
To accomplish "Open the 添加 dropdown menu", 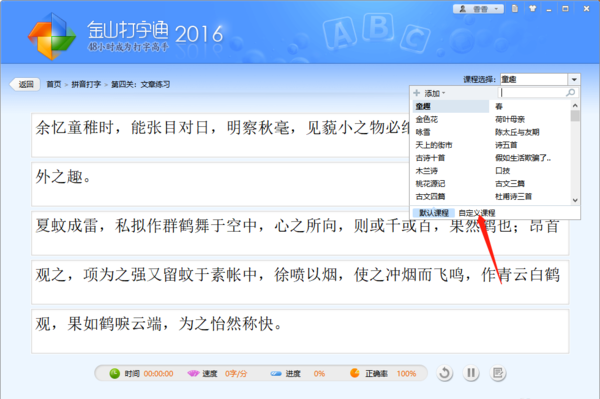I will tap(430, 93).
